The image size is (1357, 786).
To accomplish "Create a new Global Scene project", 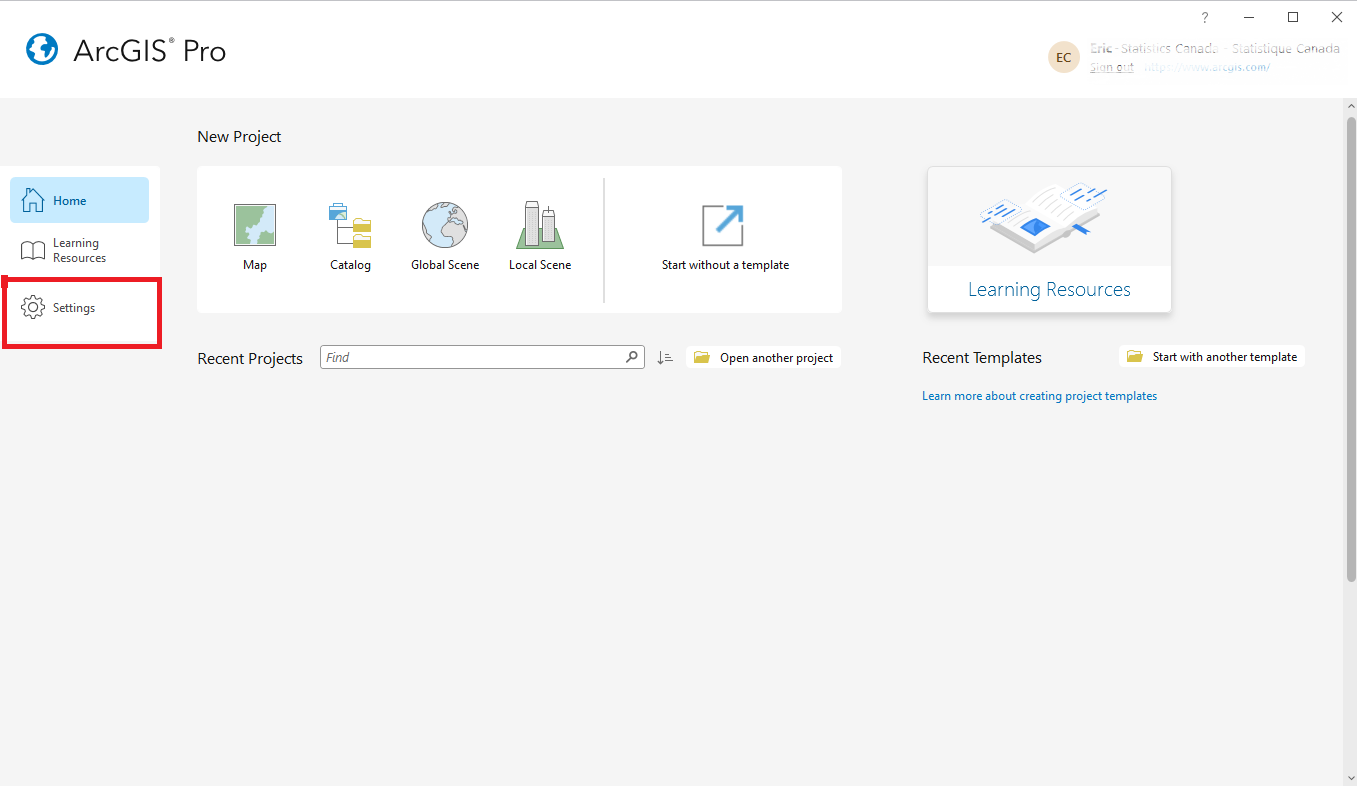I will 445,238.
